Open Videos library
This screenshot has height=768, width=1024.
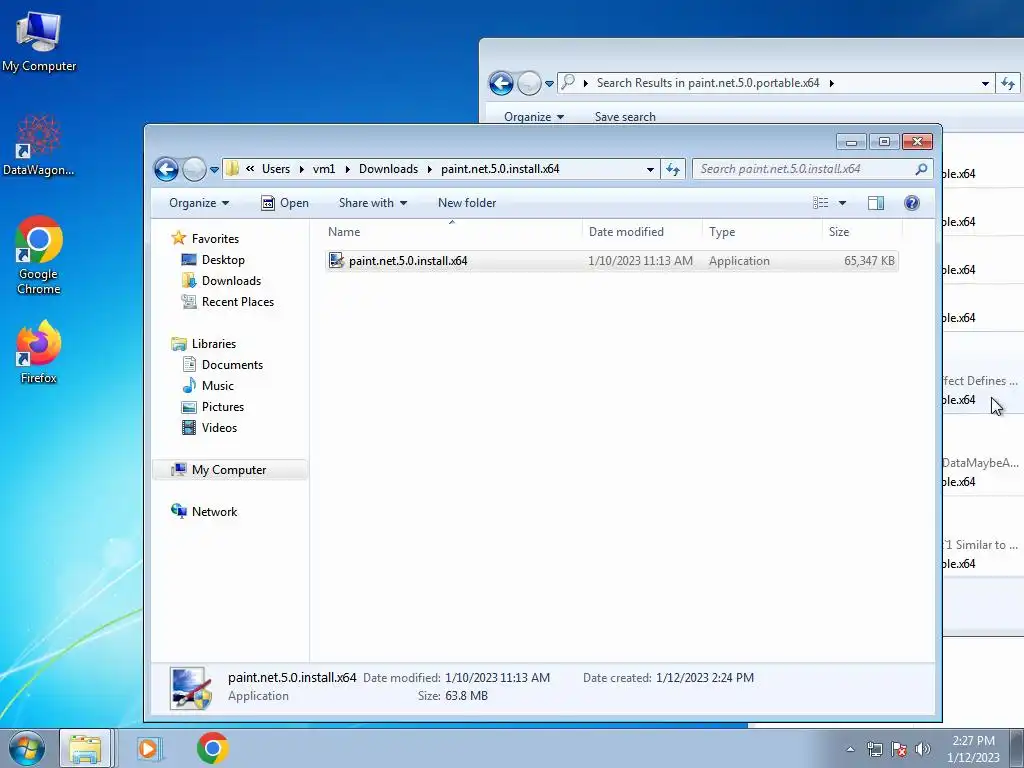[219, 428]
